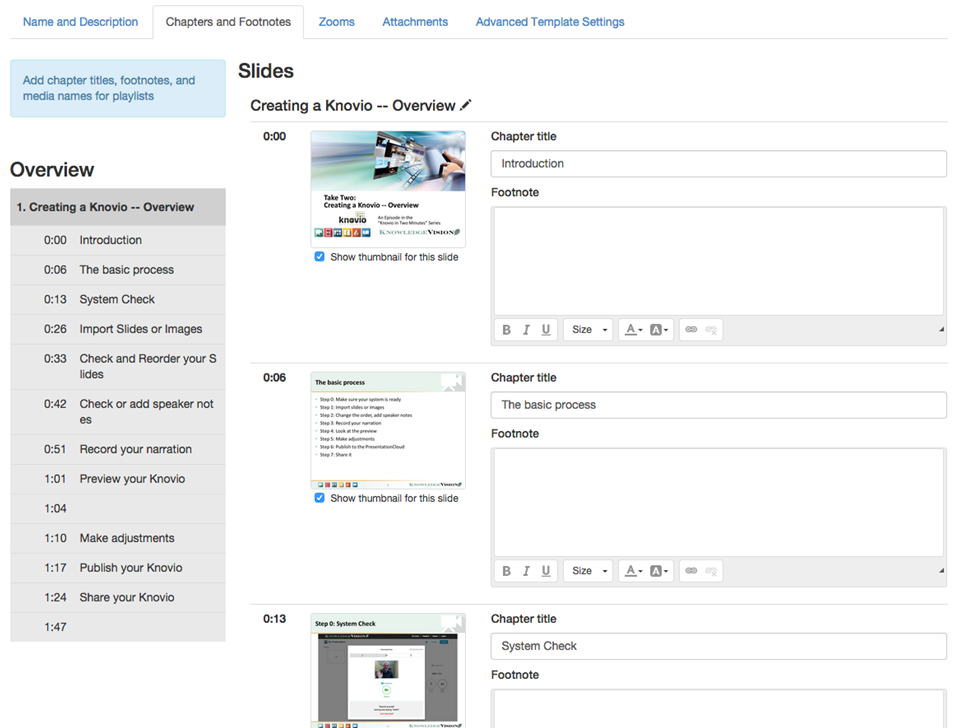Click the System Check chapter title field
The width and height of the screenshot is (957, 728).
718,646
